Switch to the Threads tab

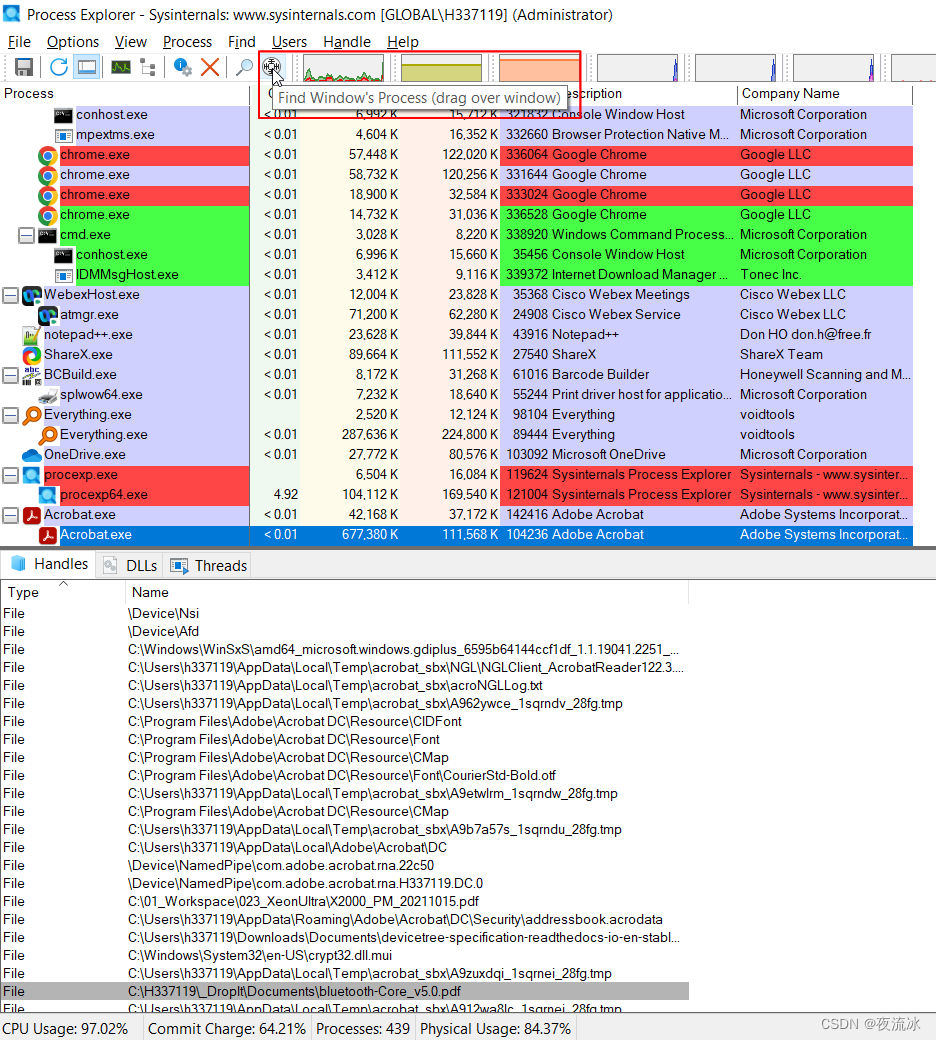208,566
